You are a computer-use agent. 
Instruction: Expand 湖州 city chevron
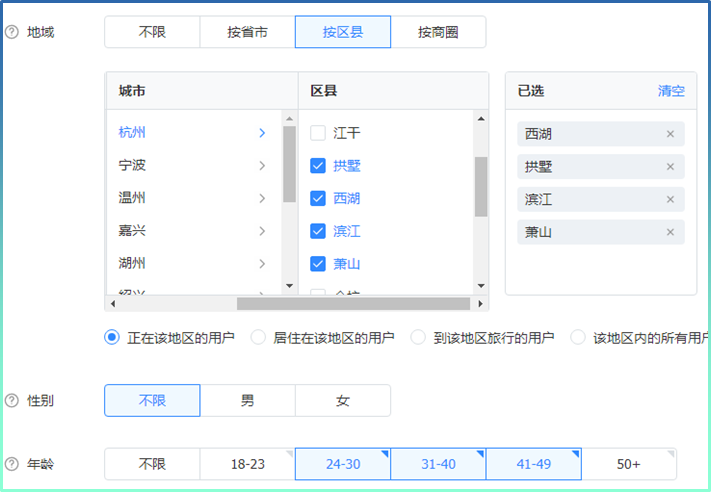click(262, 263)
